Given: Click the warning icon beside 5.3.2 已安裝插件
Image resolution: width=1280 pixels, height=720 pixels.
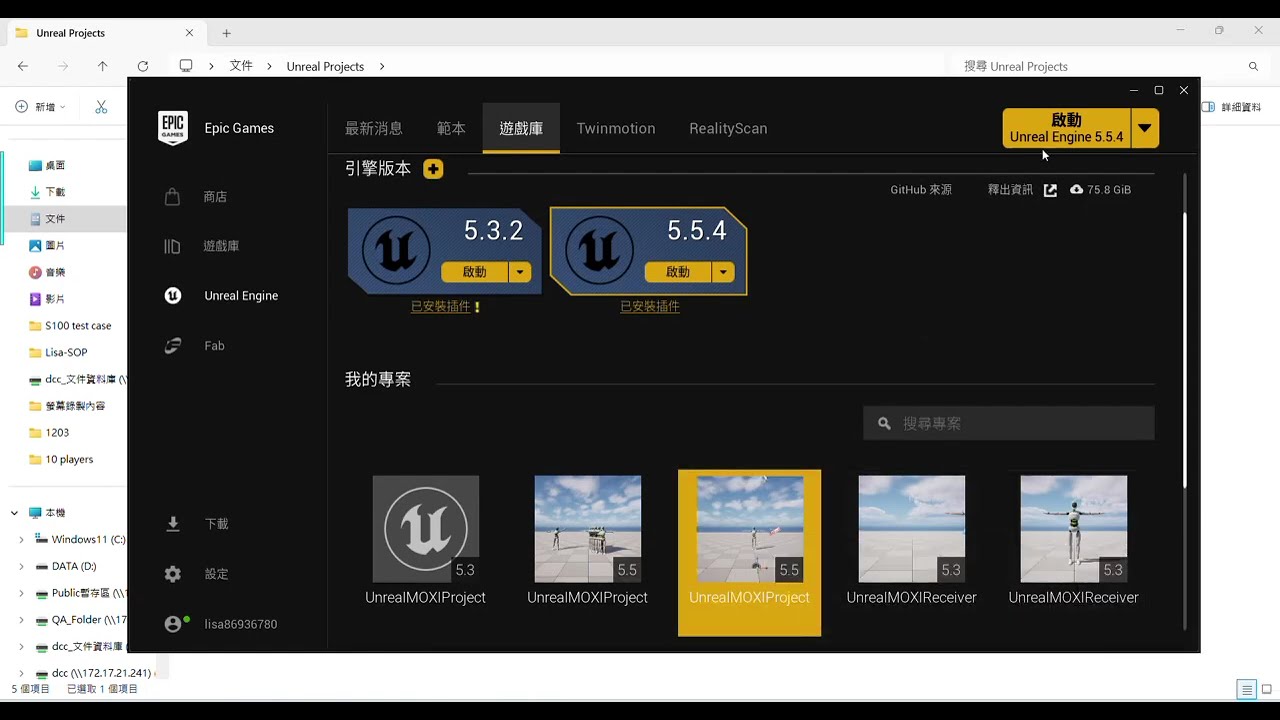Looking at the screenshot, I should [477, 307].
